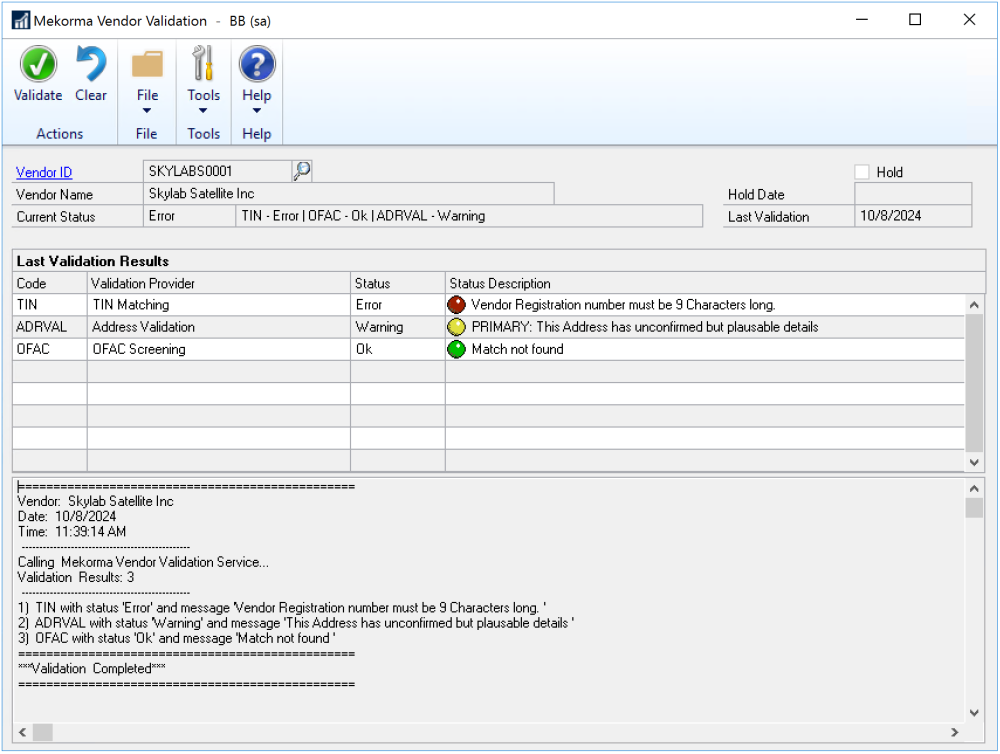The height and width of the screenshot is (754, 1000).
Task: Click the log panel's scroll up arrow
Action: click(975, 487)
